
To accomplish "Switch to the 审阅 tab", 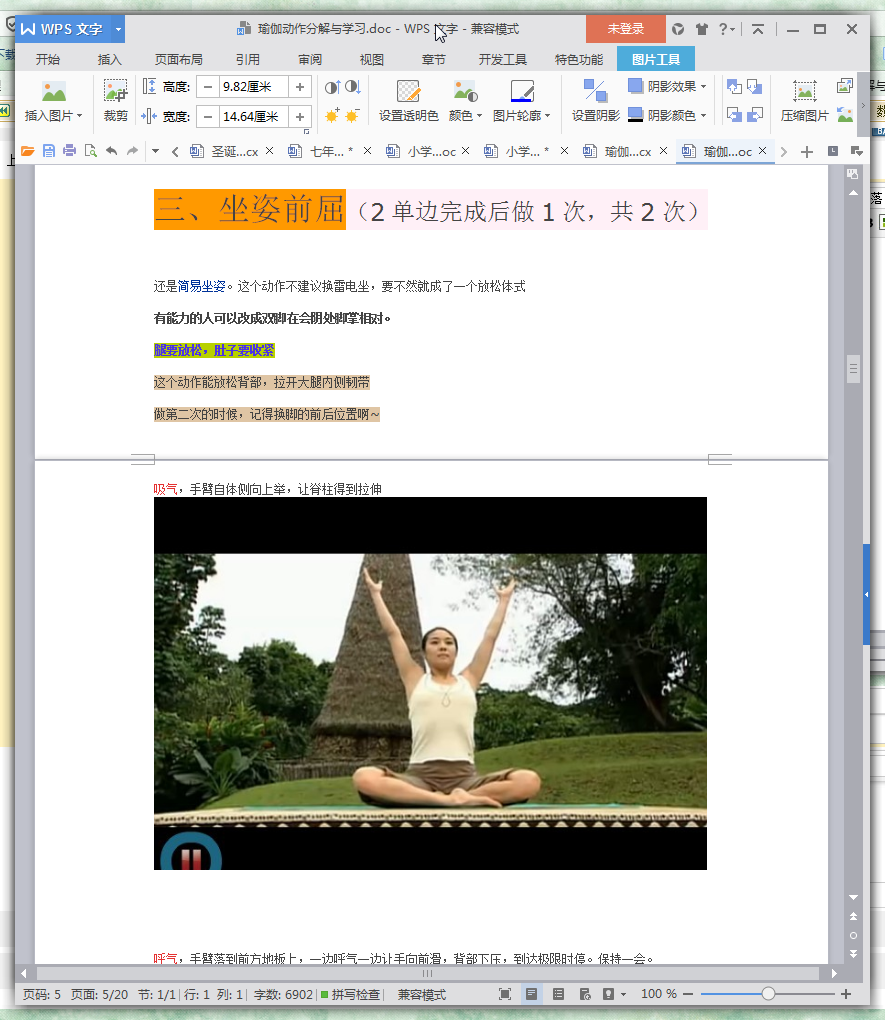I will point(310,59).
